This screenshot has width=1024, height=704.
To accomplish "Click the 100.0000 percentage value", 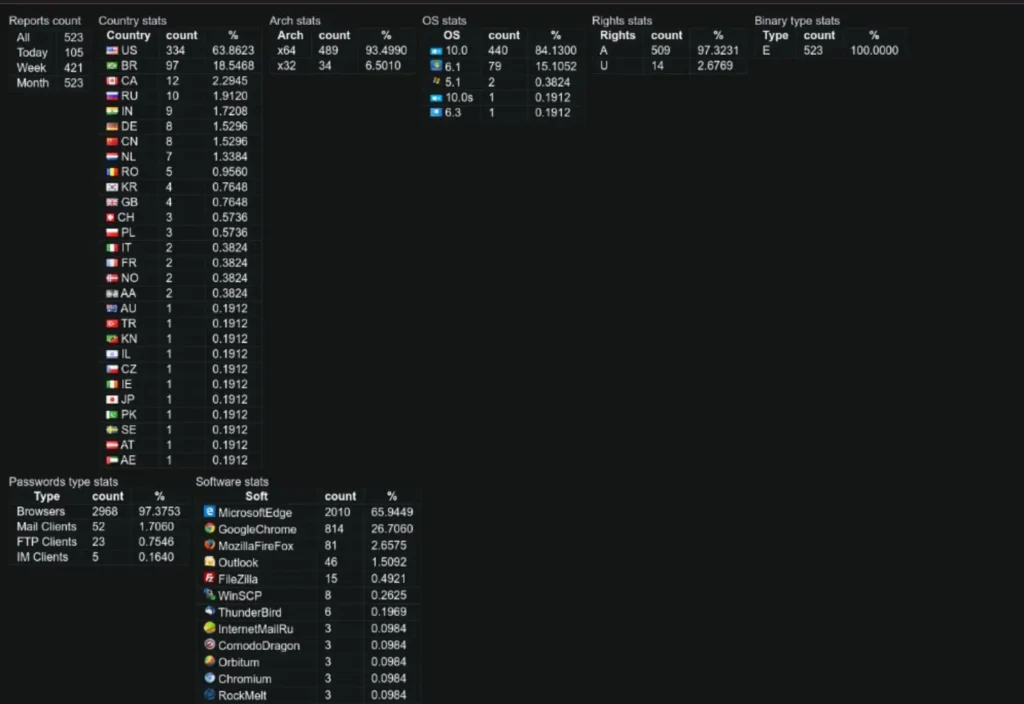I will [x=874, y=50].
